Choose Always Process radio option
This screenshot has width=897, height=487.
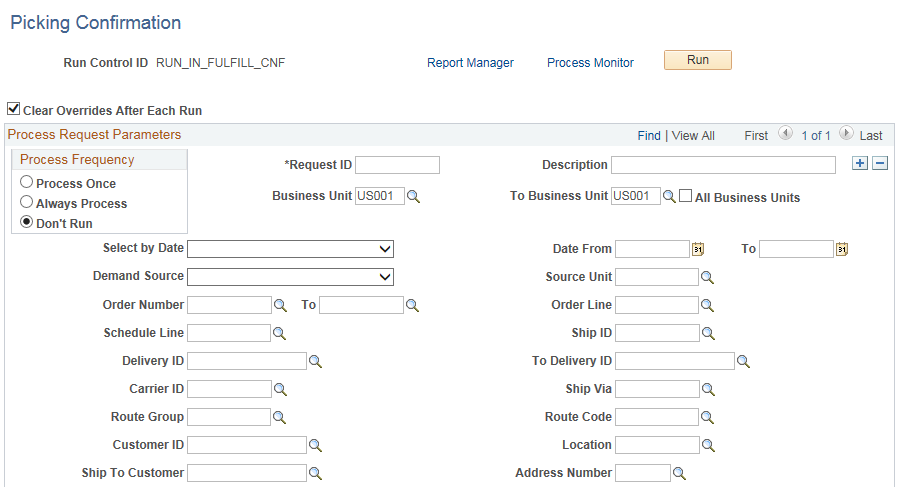tap(26, 201)
